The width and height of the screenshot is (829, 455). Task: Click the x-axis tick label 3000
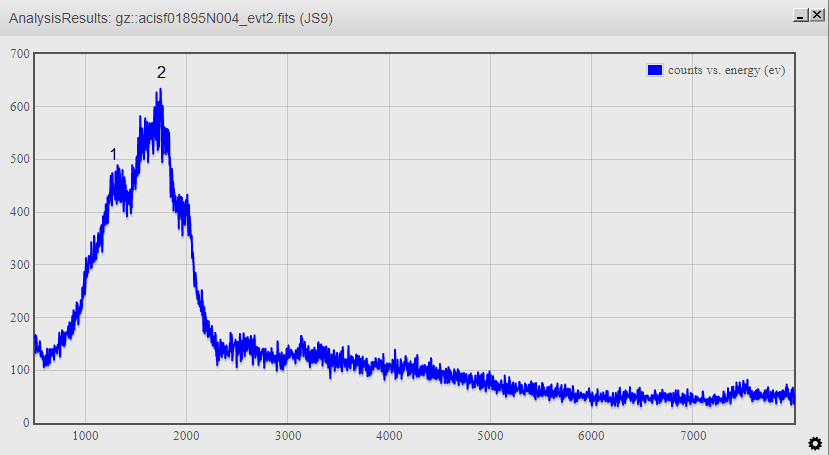(288, 436)
